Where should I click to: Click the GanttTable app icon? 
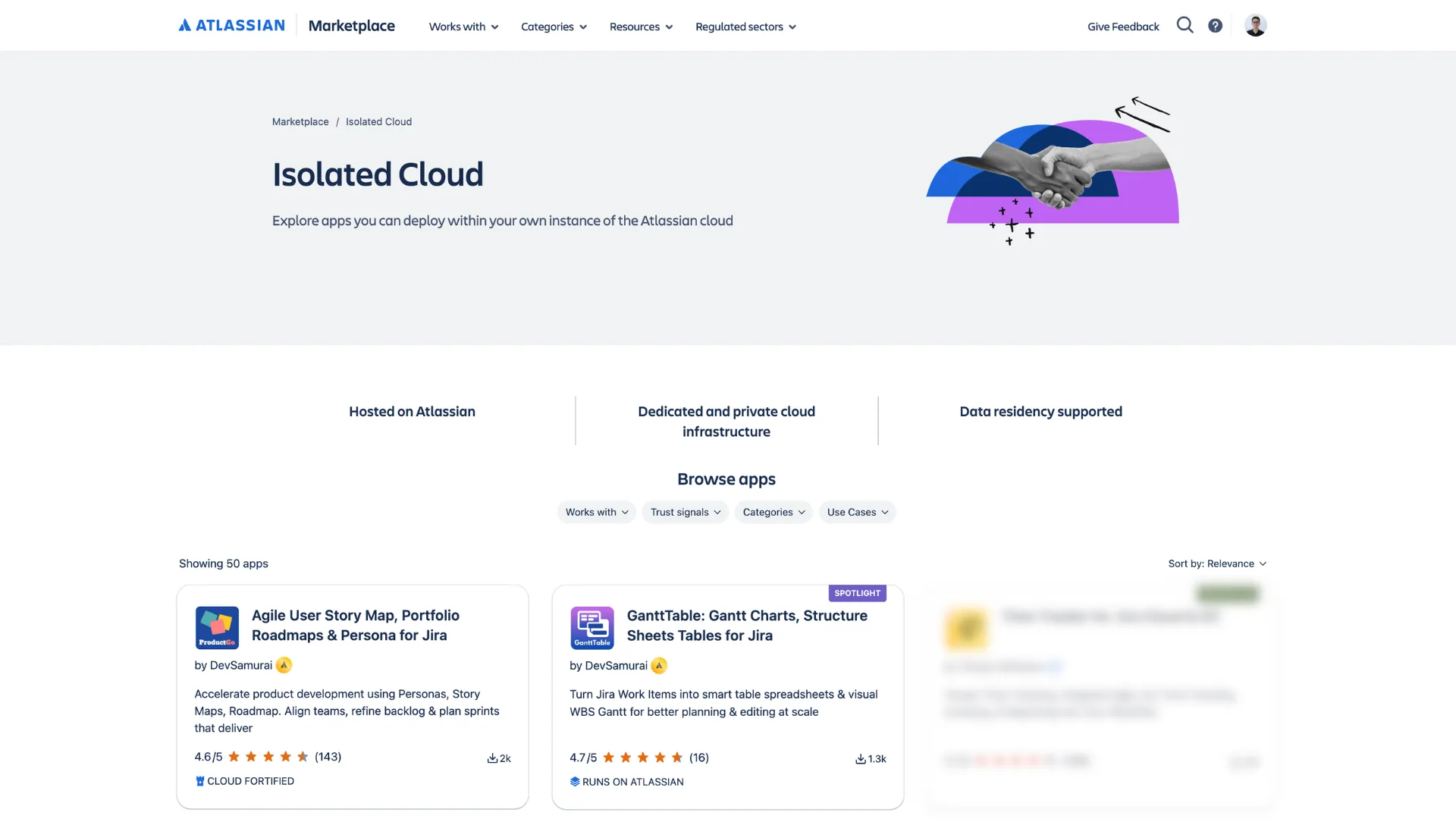[592, 628]
